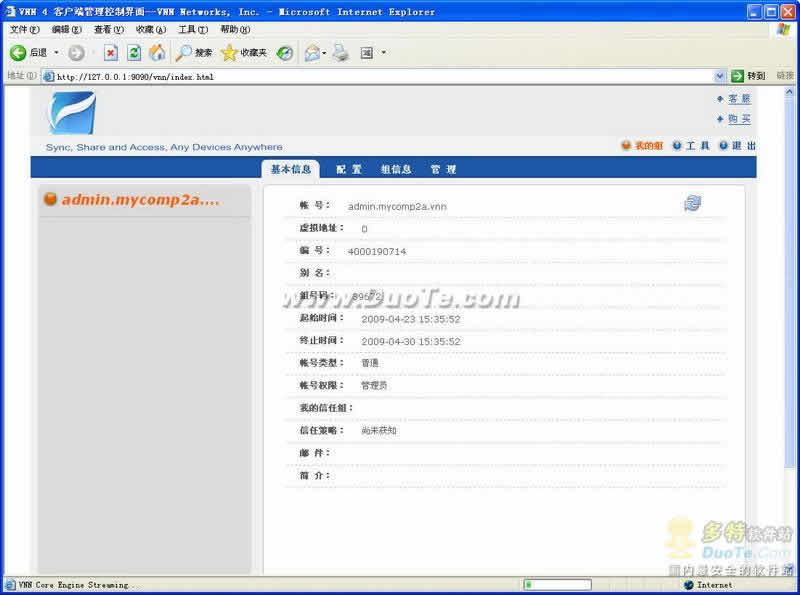Expand the address bar URL dropdown
Image resolution: width=800 pixels, height=595 pixels.
(719, 77)
